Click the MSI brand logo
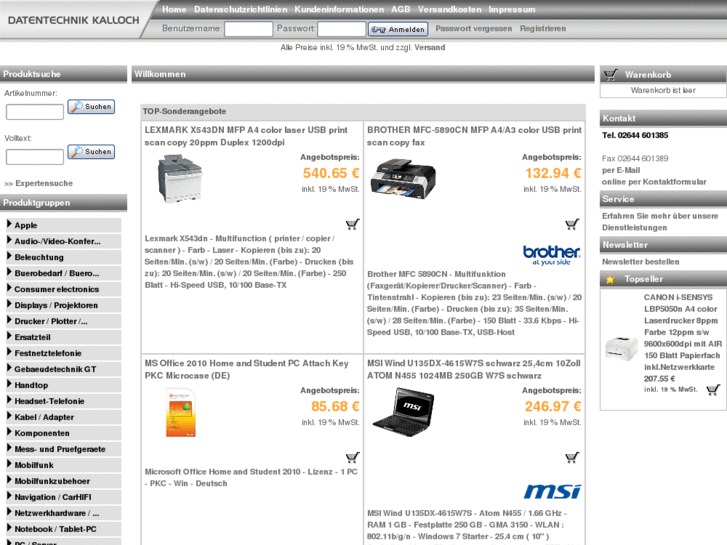The height and width of the screenshot is (545, 727). 552,492
